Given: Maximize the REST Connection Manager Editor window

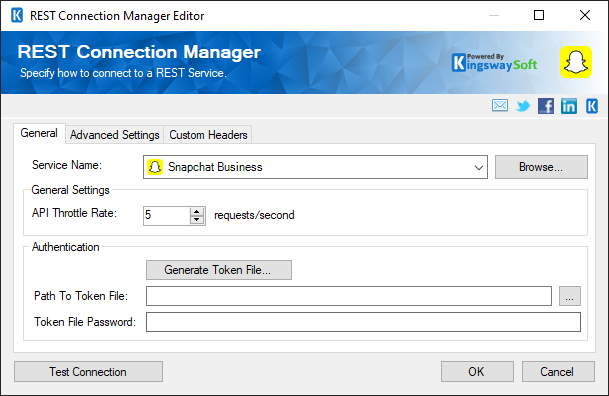Looking at the screenshot, I should point(539,15).
